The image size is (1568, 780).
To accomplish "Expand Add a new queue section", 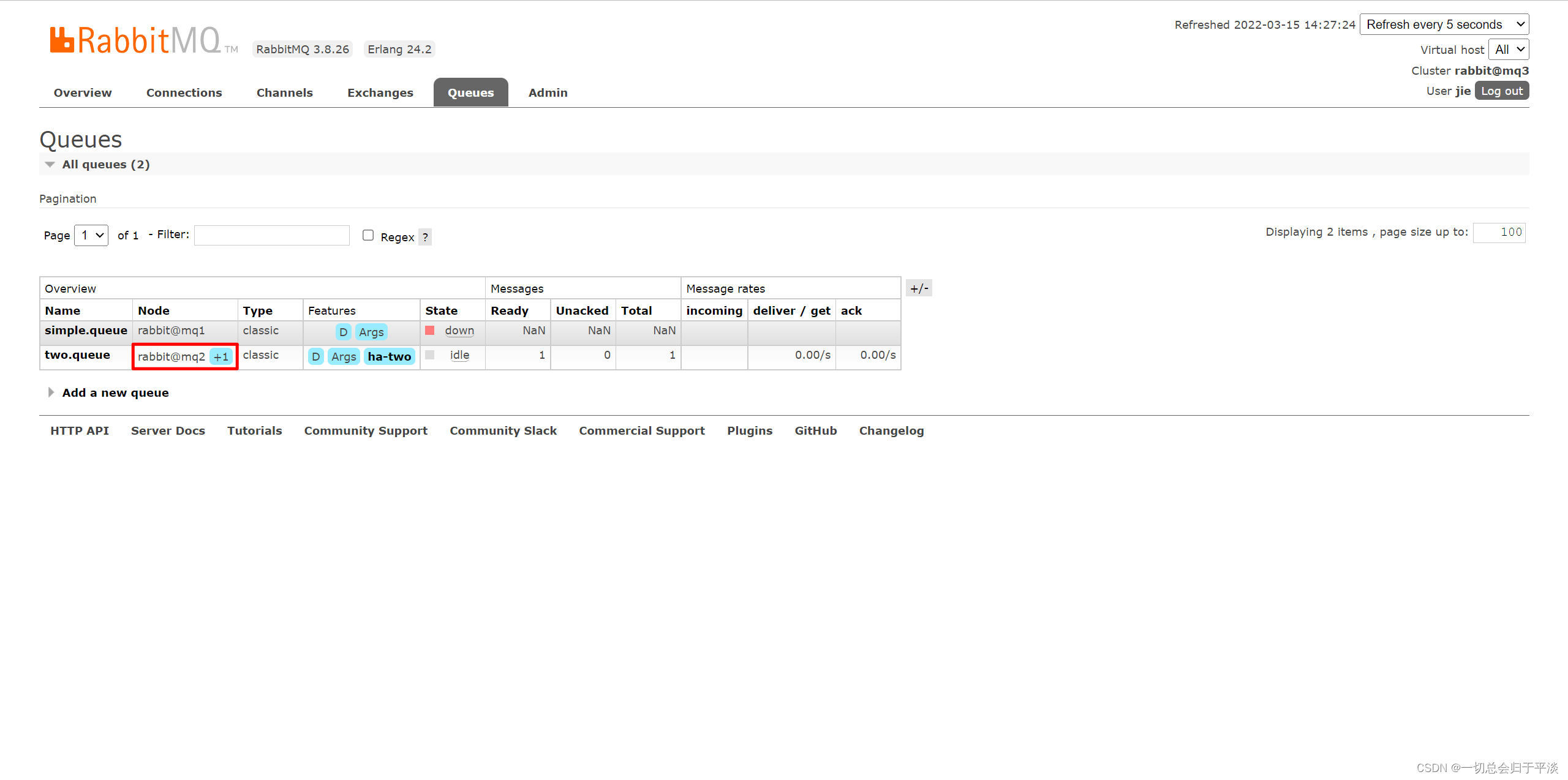I will [x=115, y=392].
